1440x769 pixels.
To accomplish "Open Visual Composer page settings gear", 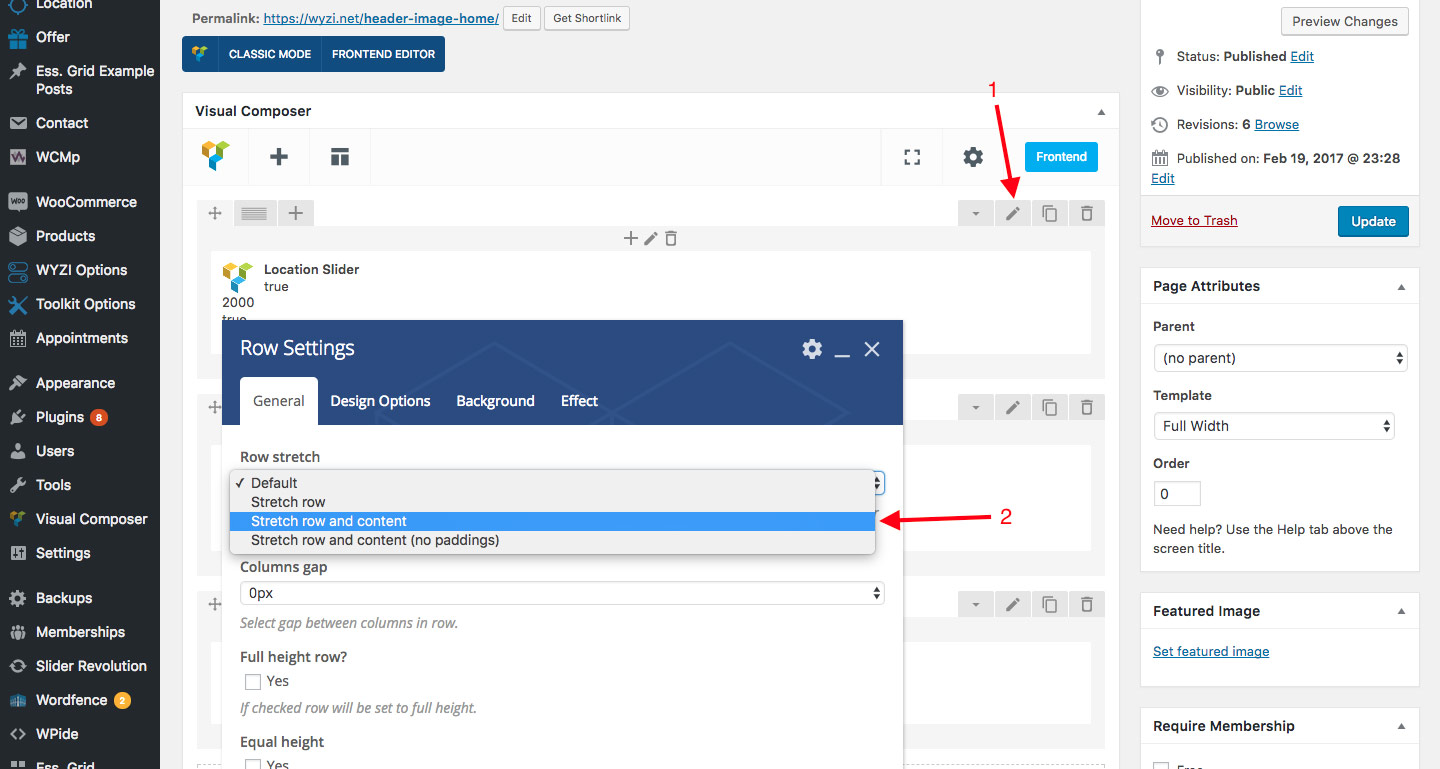I will coord(973,157).
